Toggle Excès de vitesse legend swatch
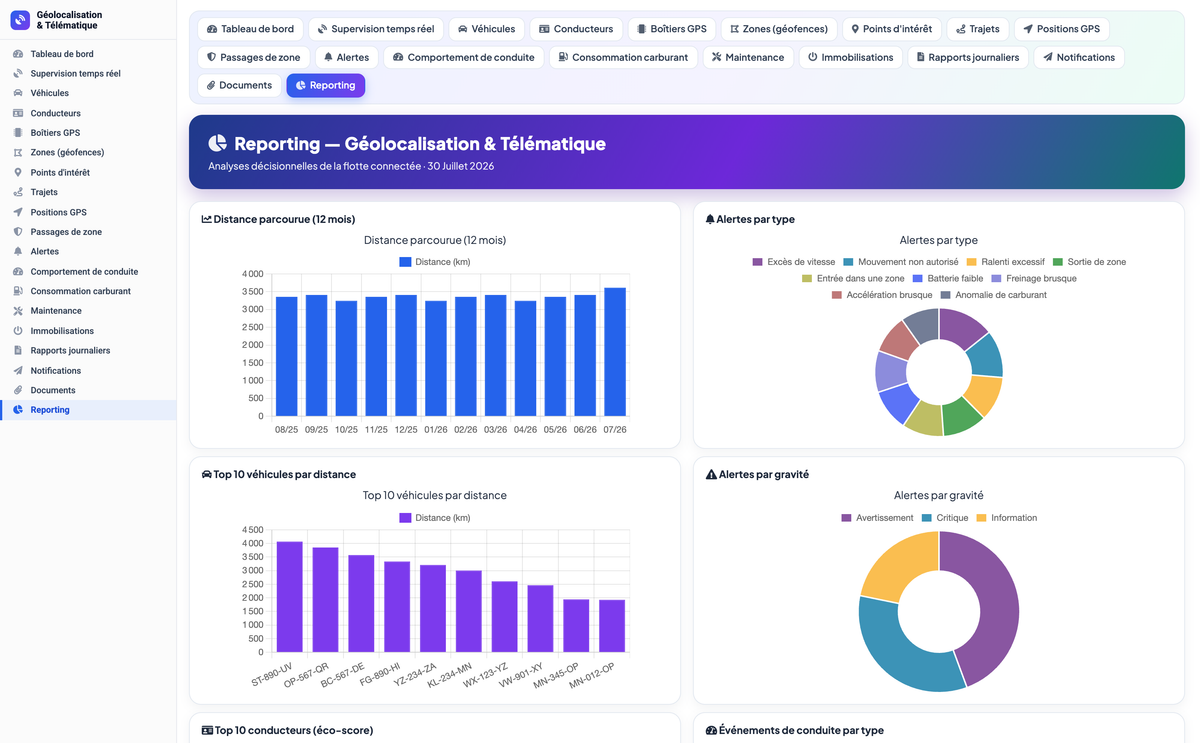This screenshot has width=1200, height=743. (x=757, y=262)
